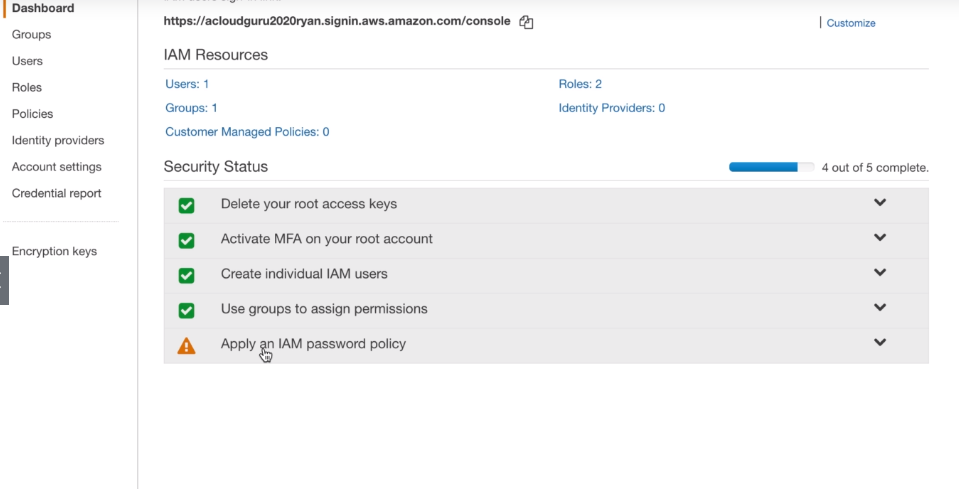Screen dimensions: 959x489
Task: Open Roles from the navigation pane
Action: click(x=27, y=88)
